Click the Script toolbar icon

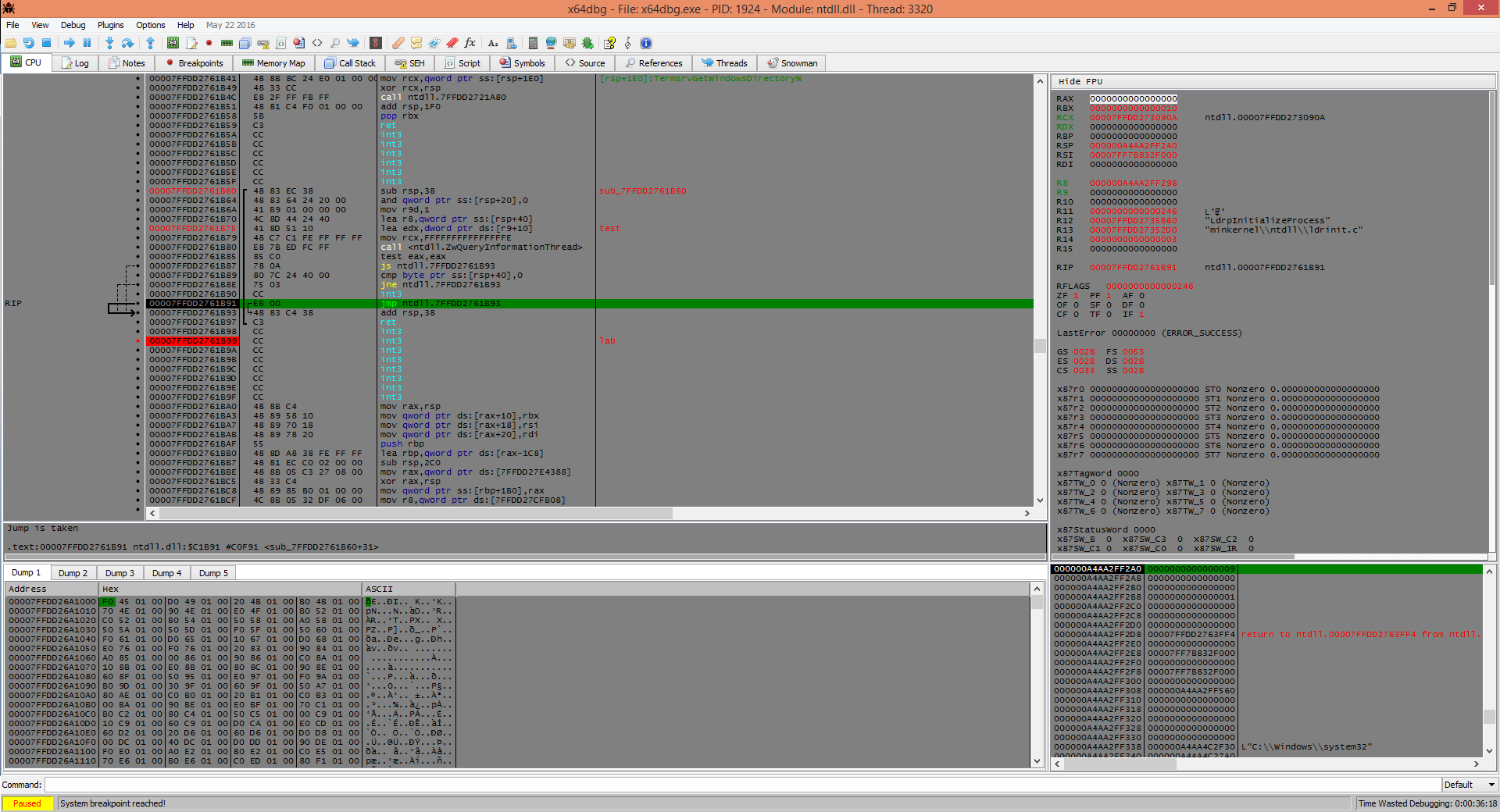point(281,43)
